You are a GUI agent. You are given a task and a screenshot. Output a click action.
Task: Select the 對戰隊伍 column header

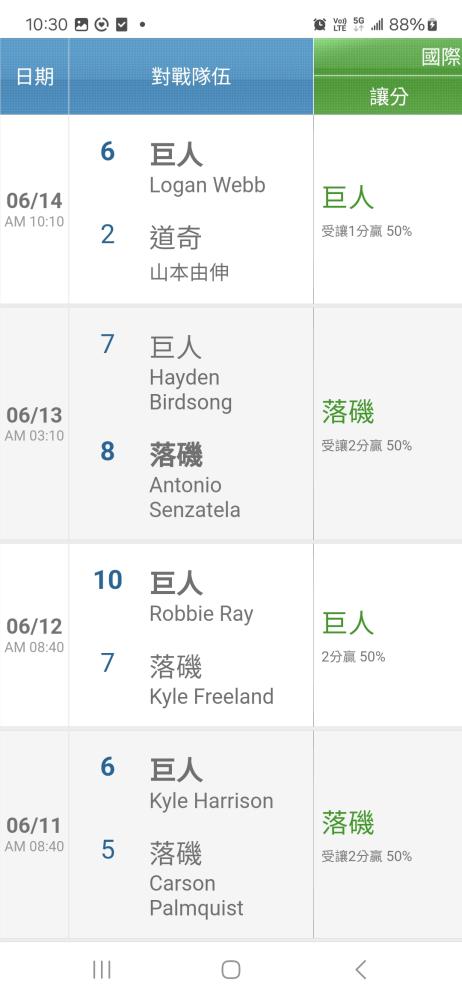tap(191, 77)
